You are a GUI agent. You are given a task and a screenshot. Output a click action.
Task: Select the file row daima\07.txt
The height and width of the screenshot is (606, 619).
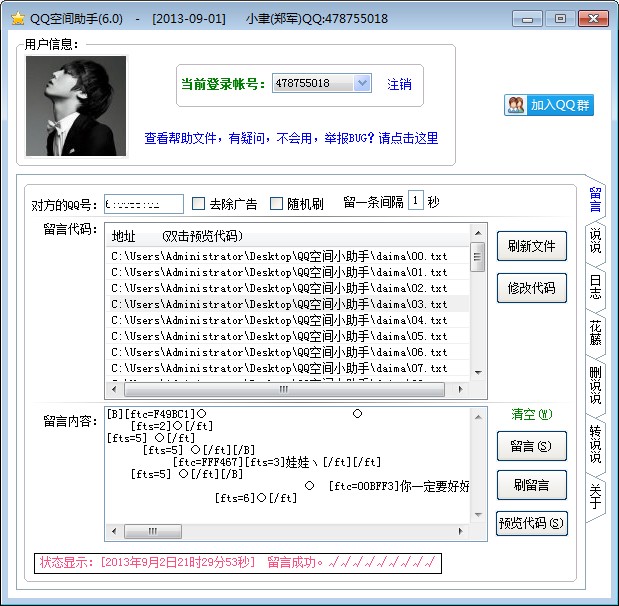pyautogui.click(x=287, y=368)
